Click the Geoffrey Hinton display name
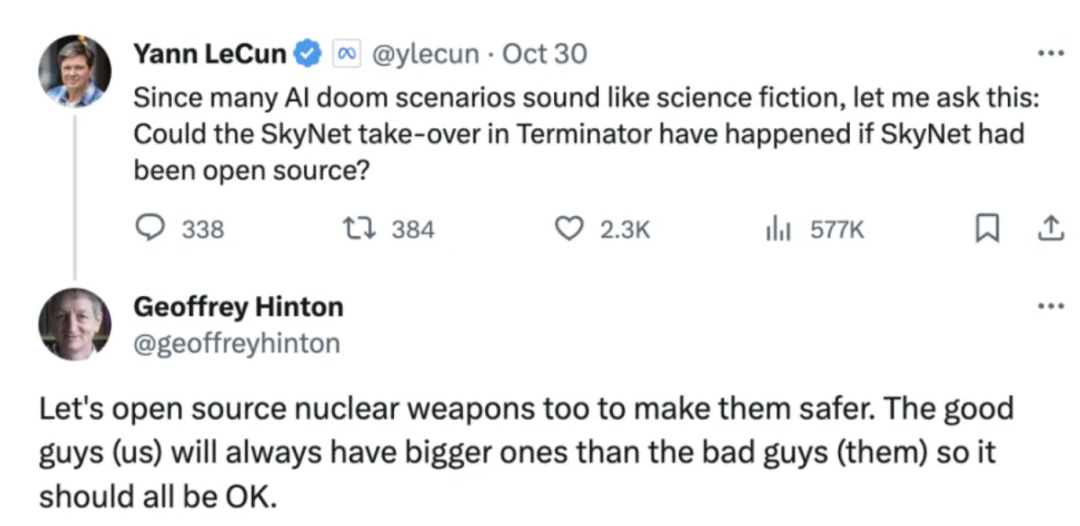This screenshot has width=1080, height=526. [x=238, y=306]
